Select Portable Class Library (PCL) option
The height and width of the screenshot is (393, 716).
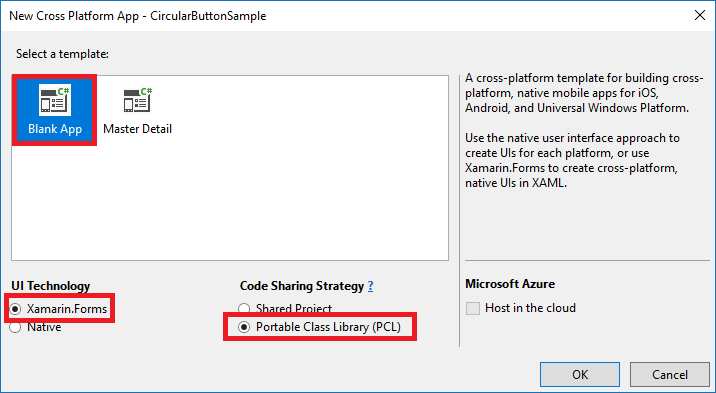click(x=244, y=327)
